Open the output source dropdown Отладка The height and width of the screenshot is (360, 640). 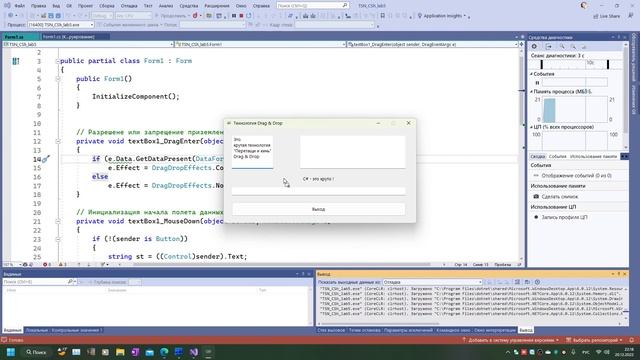point(432,282)
